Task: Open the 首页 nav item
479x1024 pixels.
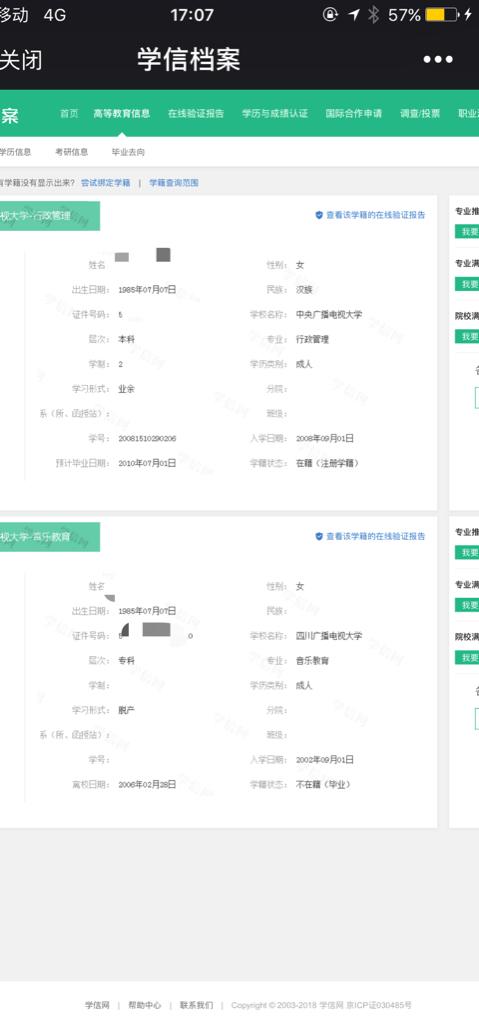Action: [69, 113]
